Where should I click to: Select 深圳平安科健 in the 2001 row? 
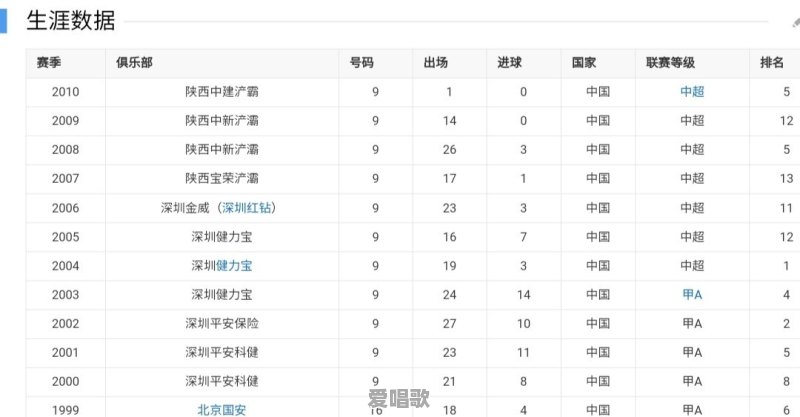[222, 353]
